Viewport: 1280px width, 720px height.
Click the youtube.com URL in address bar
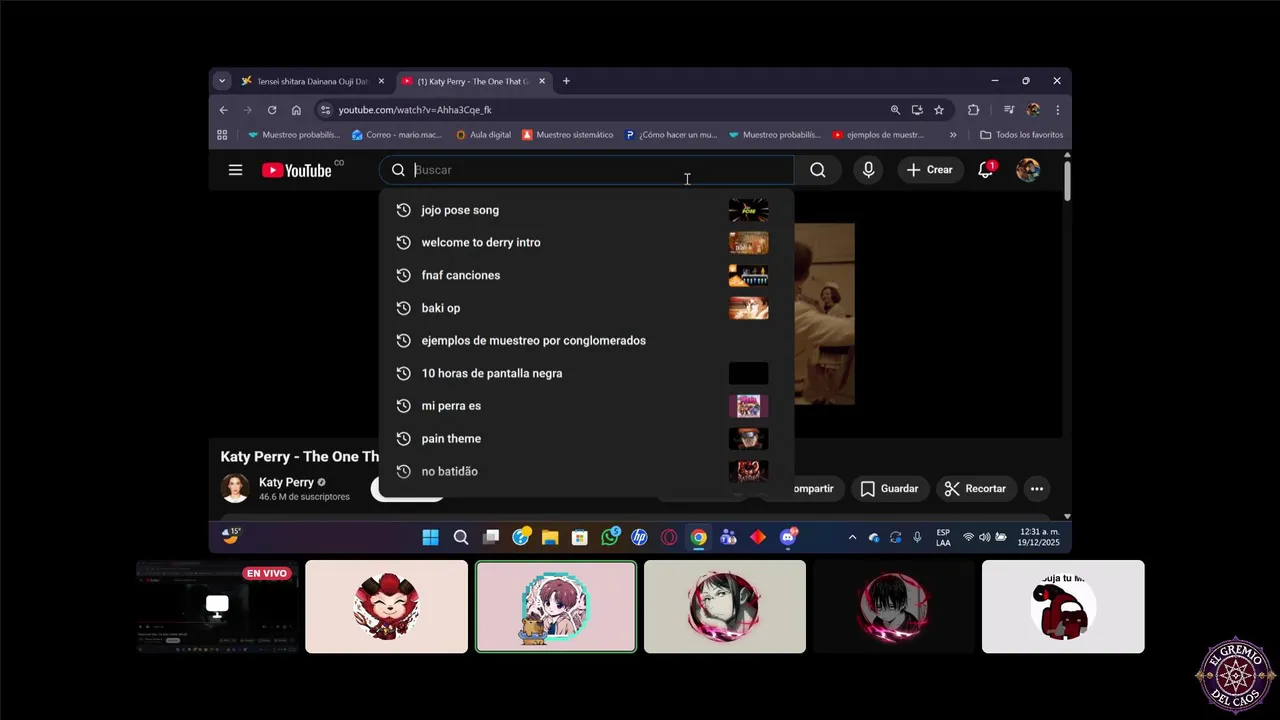(415, 110)
